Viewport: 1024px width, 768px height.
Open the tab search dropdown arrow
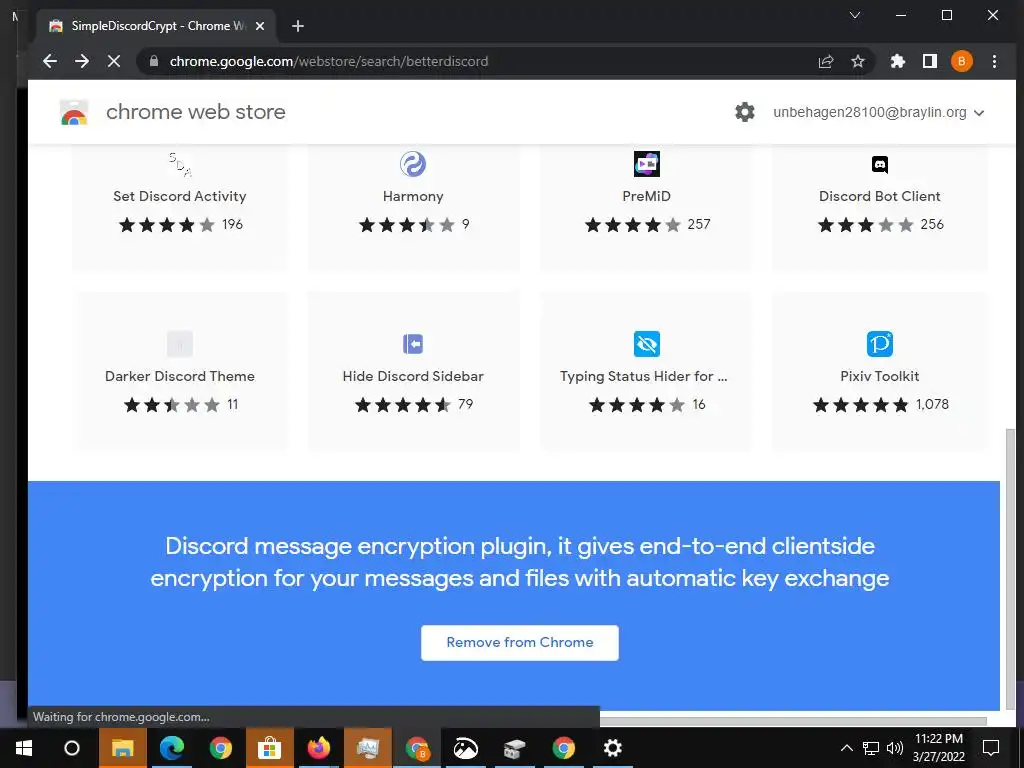tap(855, 15)
